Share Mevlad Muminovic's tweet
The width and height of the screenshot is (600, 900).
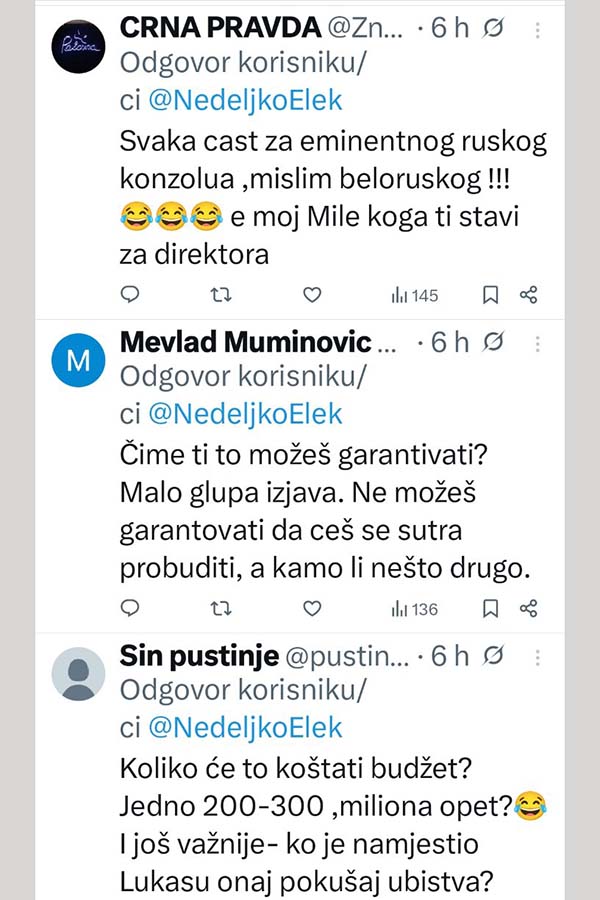point(529,608)
